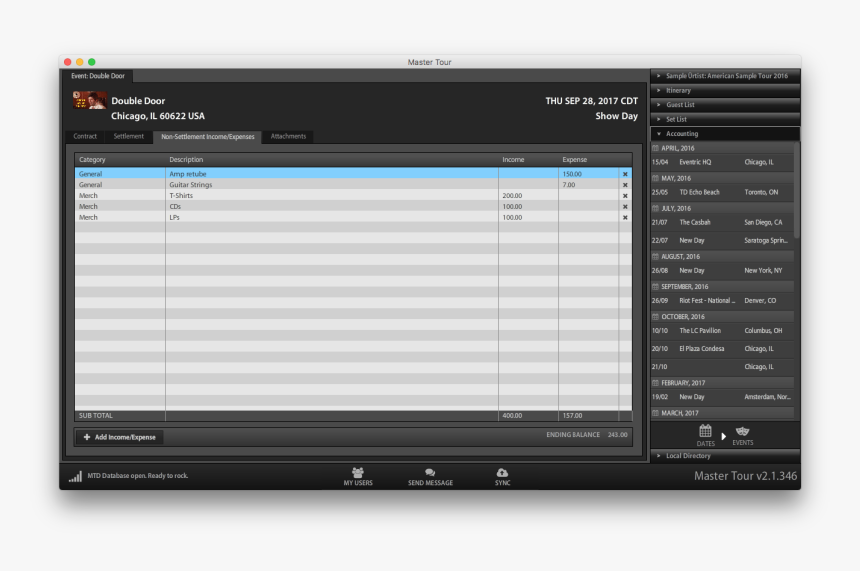Click the August, 2016 calendar icon
This screenshot has height=571, width=860.
[x=655, y=256]
